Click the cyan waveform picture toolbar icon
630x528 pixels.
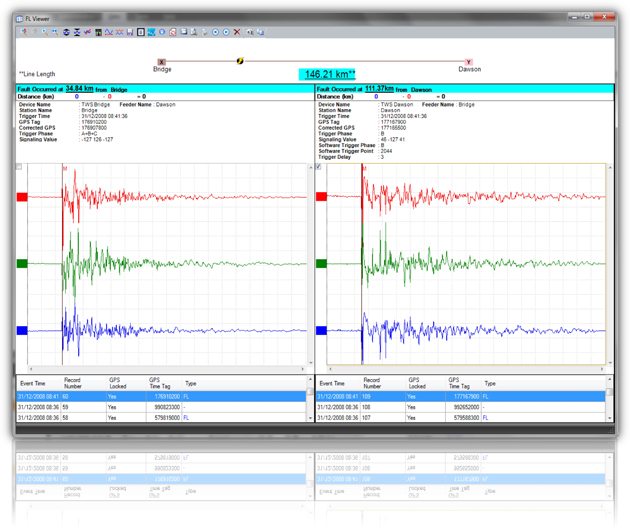tap(151, 32)
